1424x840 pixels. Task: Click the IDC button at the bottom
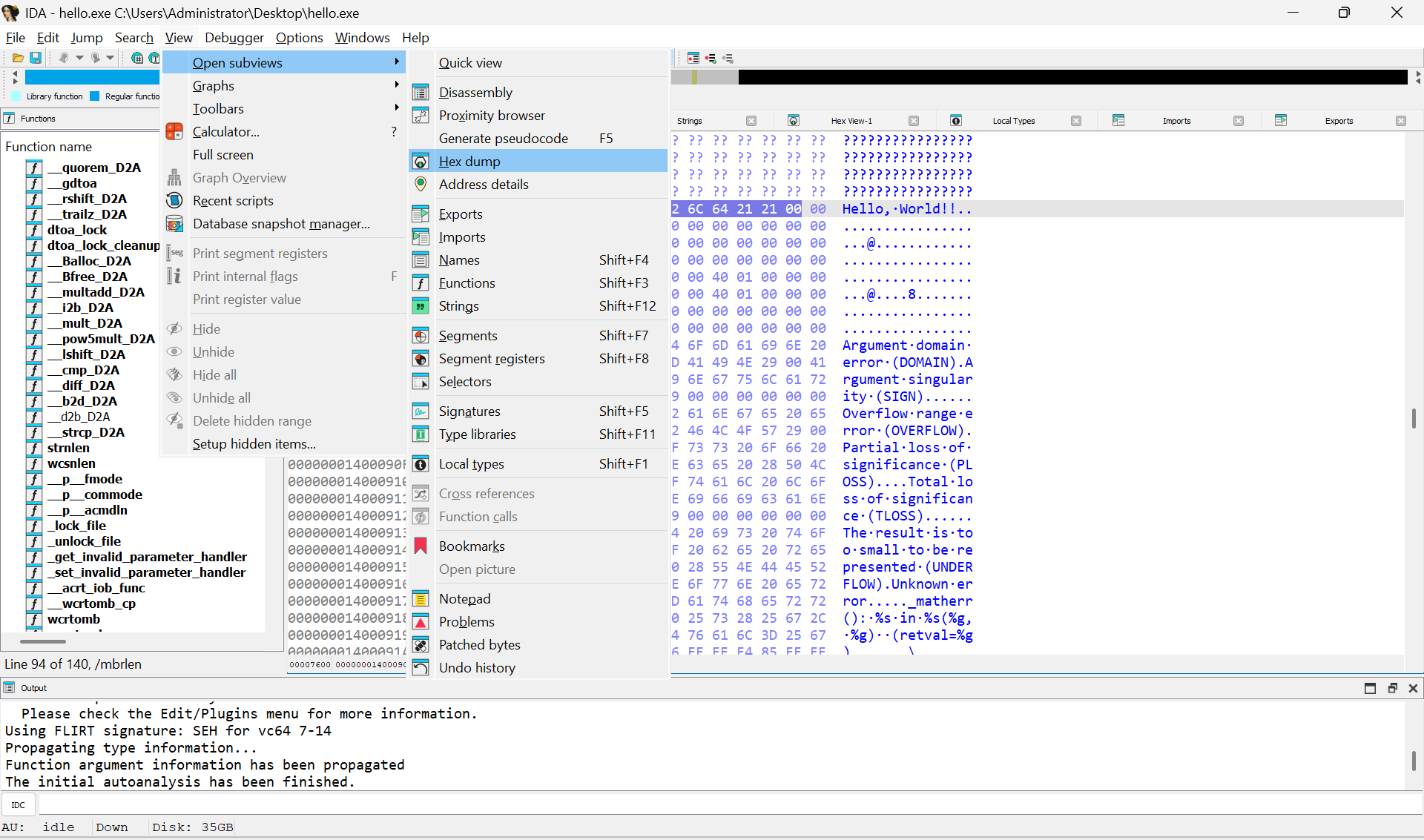[18, 804]
